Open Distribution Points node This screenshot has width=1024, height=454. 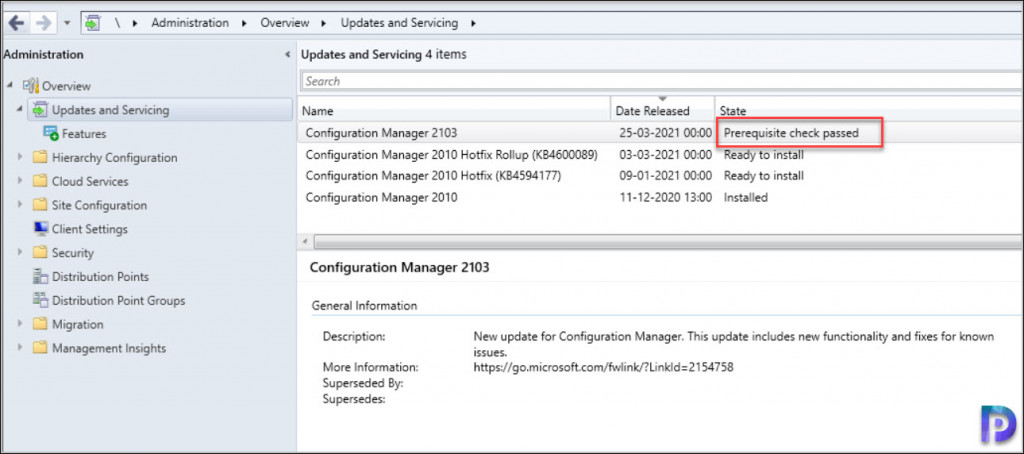[x=101, y=277]
